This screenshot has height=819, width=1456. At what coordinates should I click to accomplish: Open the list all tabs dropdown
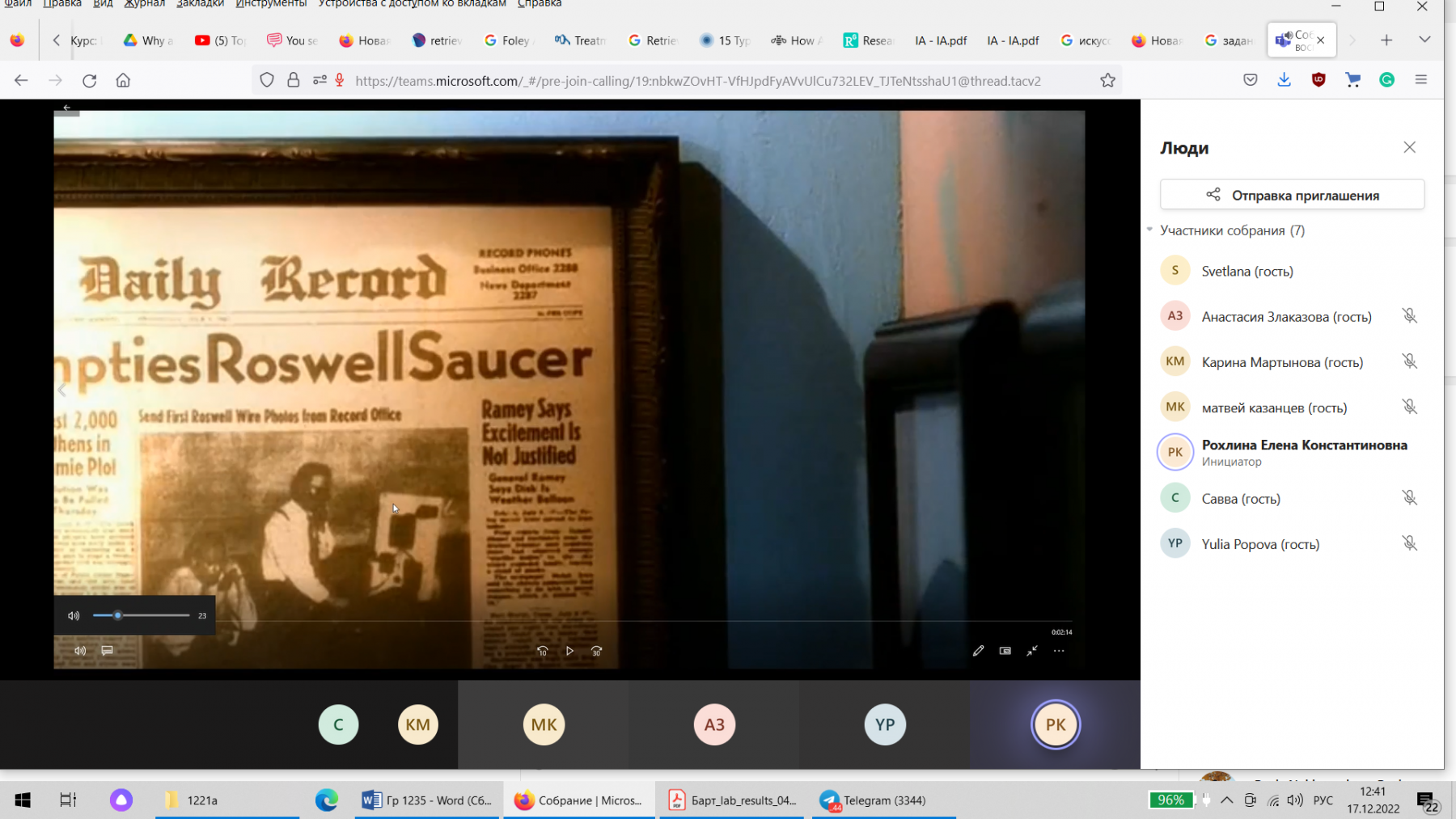tap(1424, 40)
